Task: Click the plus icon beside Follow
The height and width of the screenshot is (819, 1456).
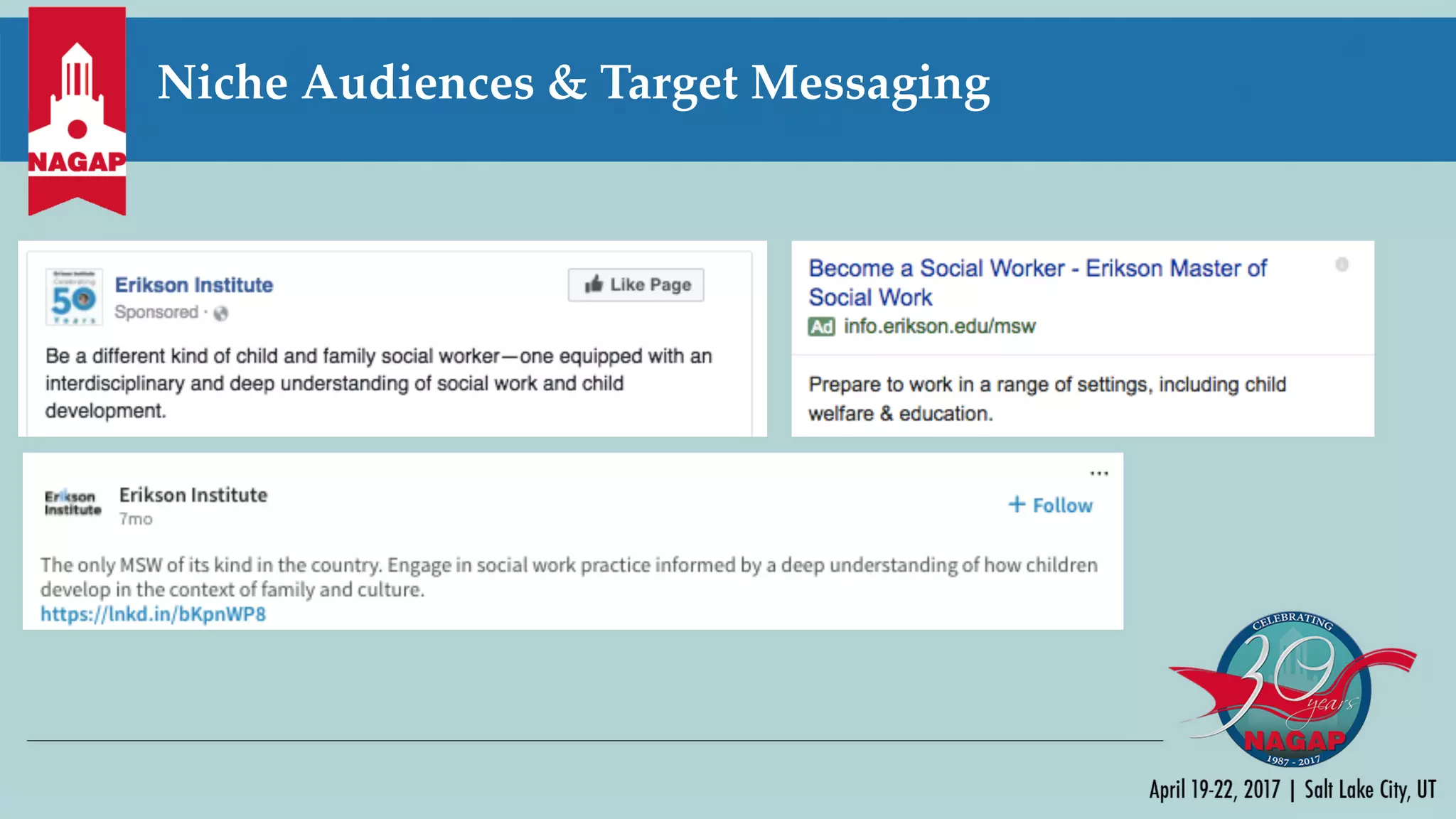Action: click(x=1017, y=505)
